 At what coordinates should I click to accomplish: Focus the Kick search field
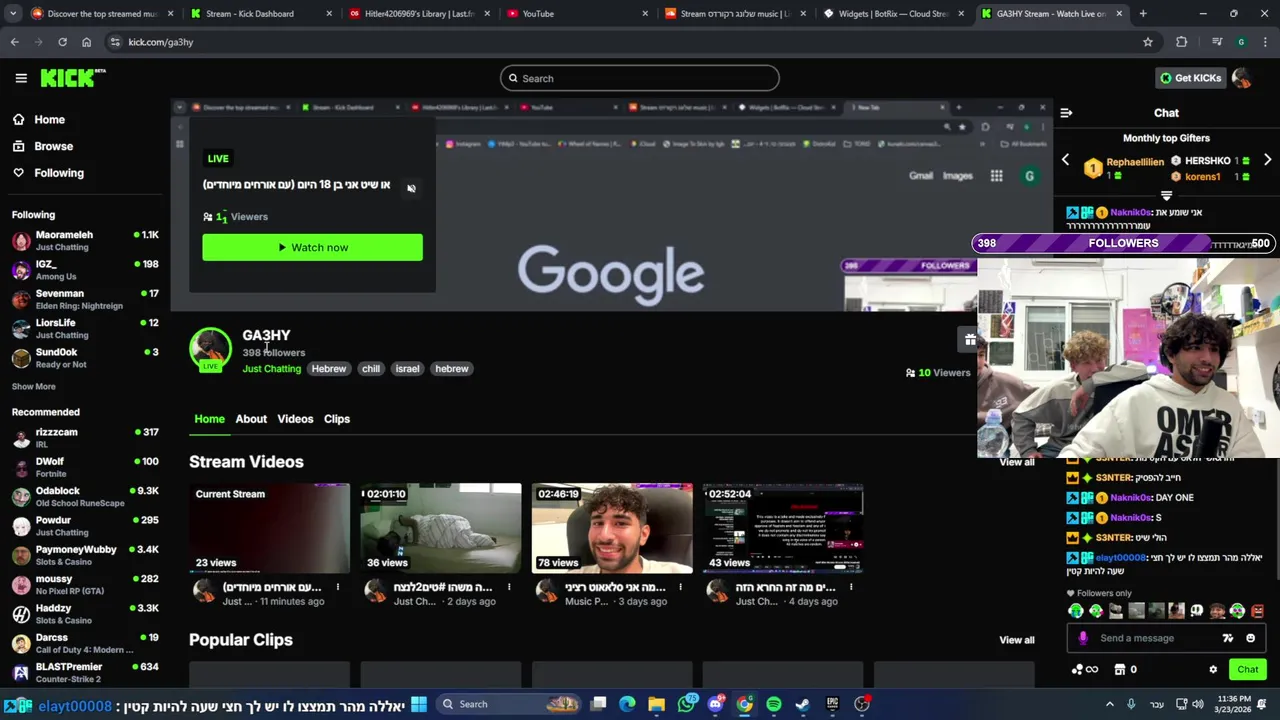640,78
